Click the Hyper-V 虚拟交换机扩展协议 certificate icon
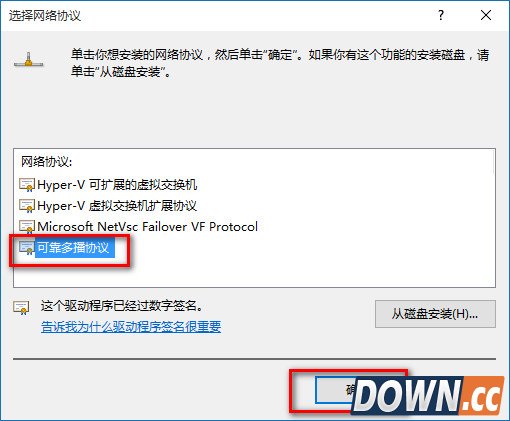Screen dimensions: 510x421 point(27,206)
